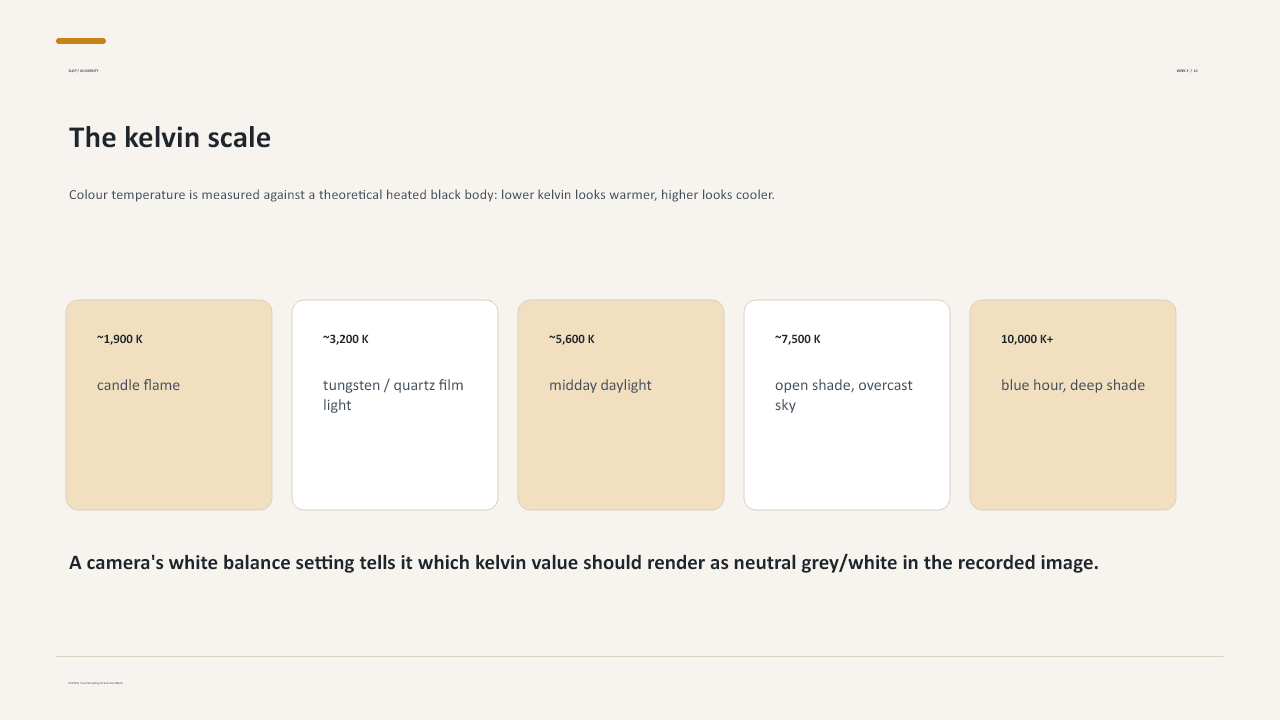Viewport: 1280px width, 720px height.
Task: Click the "blue hour, deep shade" text
Action: pos(1073,385)
